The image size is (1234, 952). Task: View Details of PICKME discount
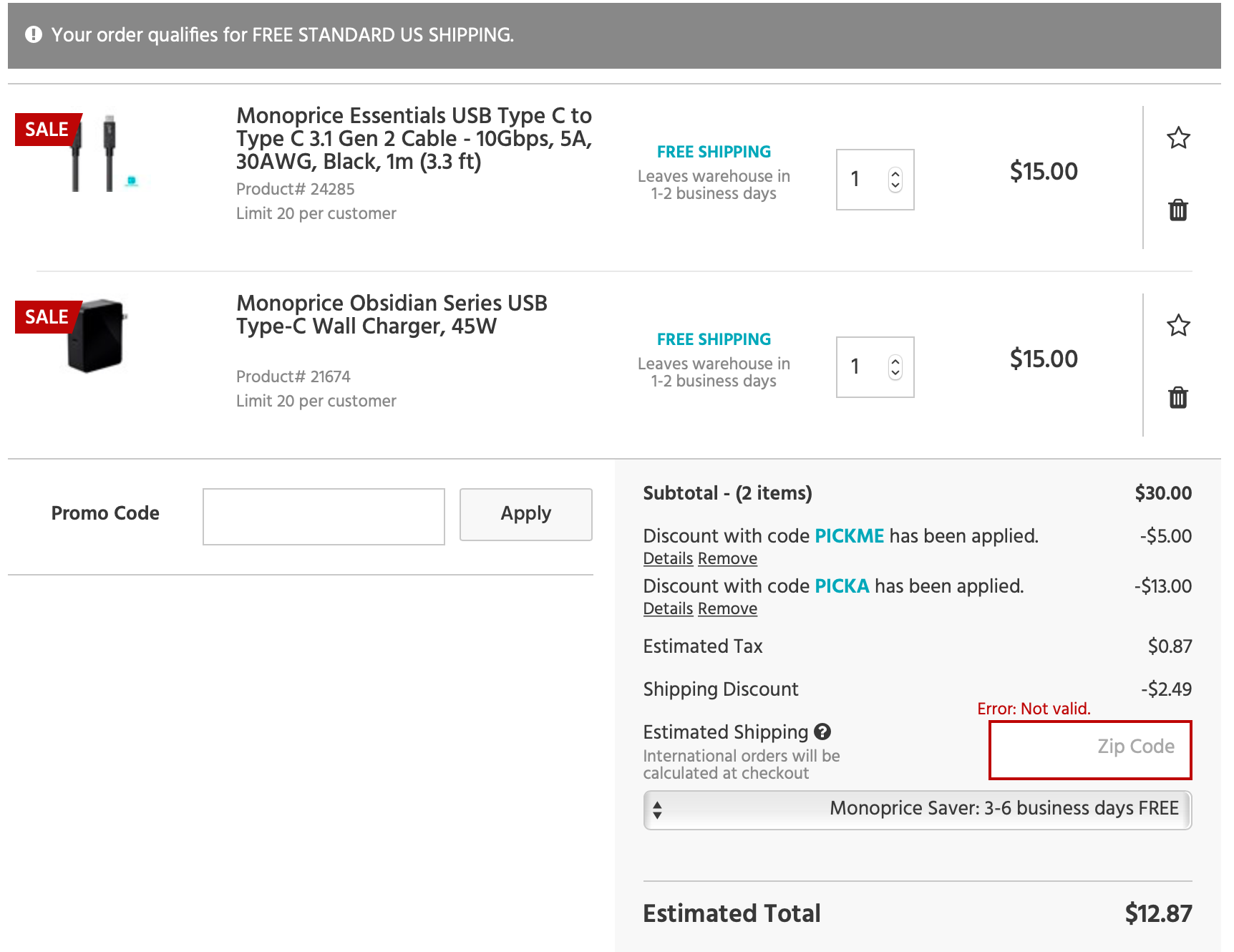669,558
